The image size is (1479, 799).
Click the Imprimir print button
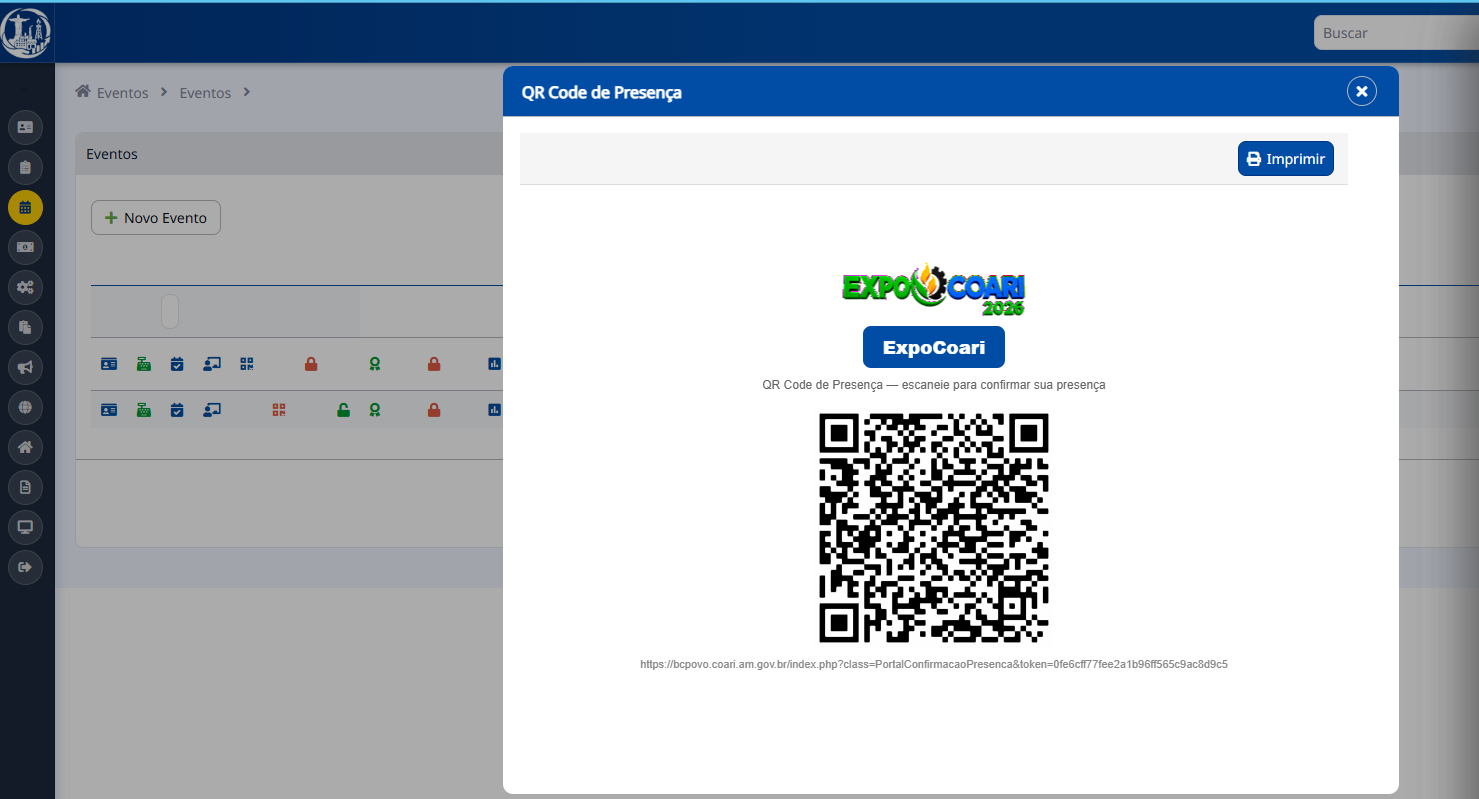[1286, 158]
